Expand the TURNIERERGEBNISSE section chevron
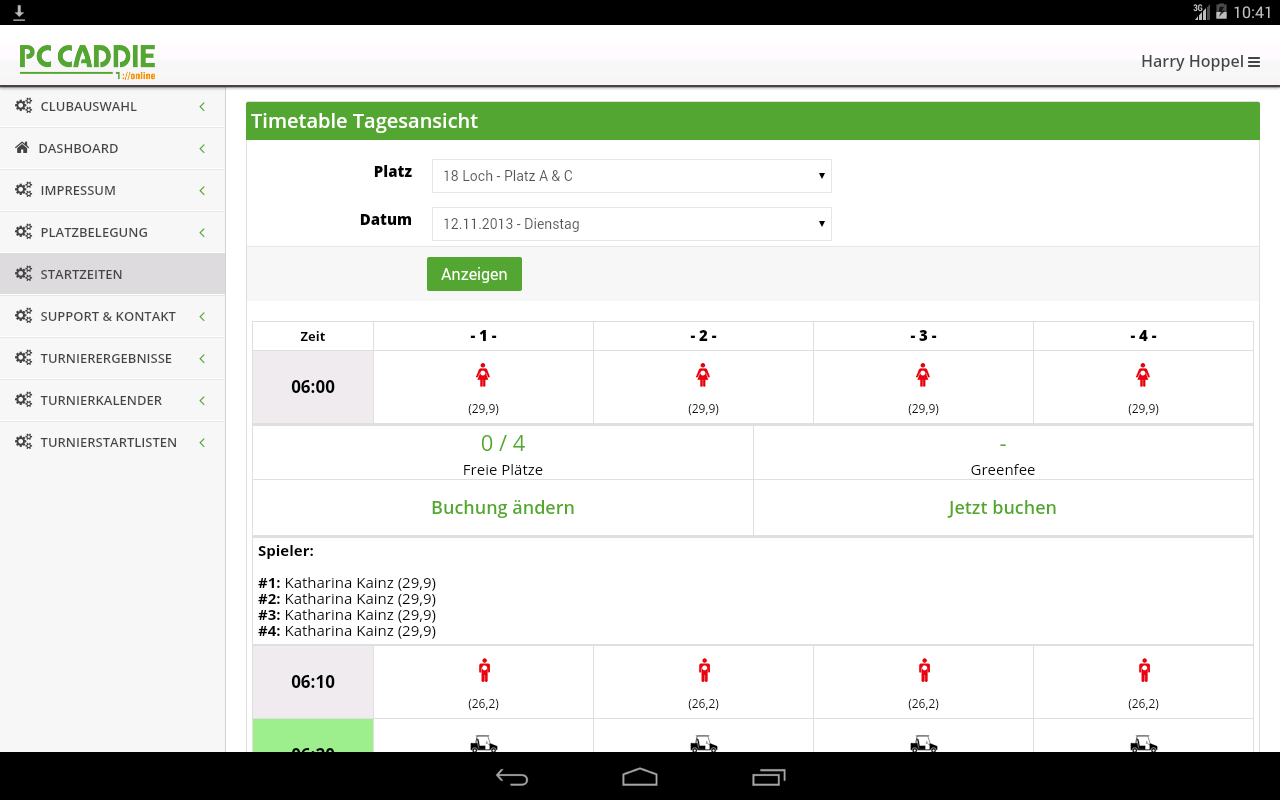This screenshot has height=800, width=1280. pyautogui.click(x=203, y=358)
